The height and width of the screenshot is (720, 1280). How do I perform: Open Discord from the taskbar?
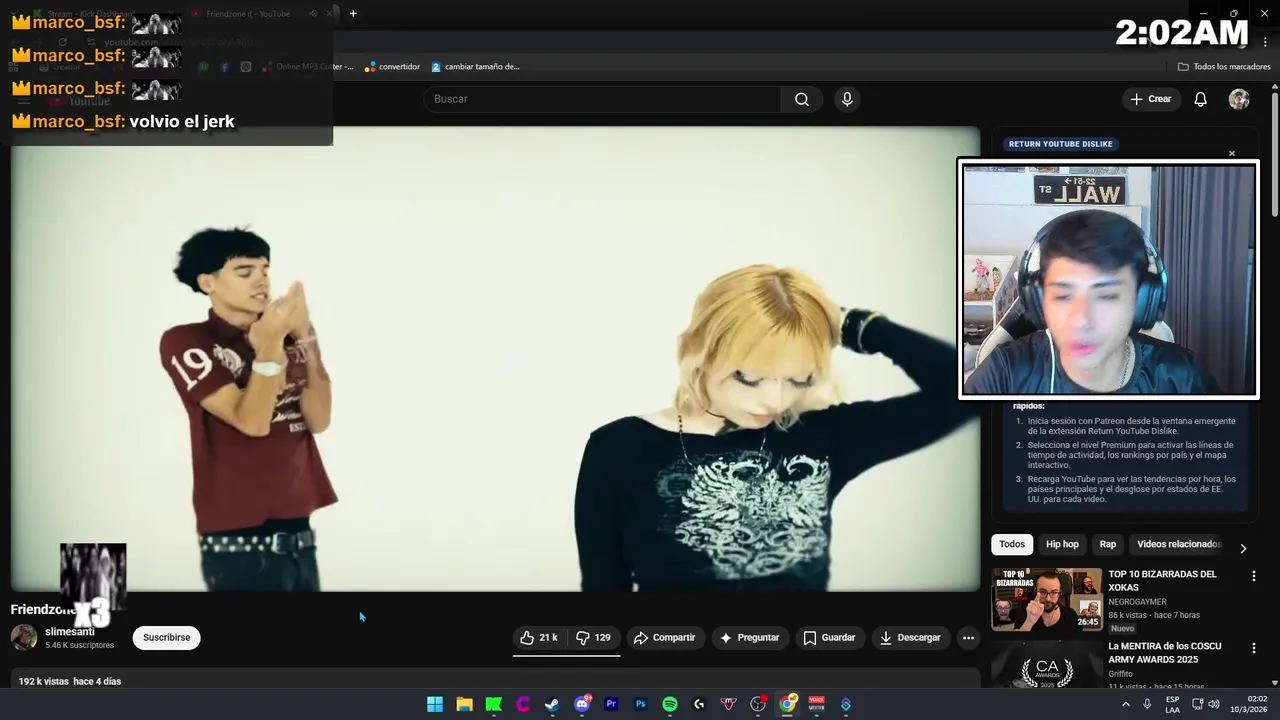(x=582, y=704)
